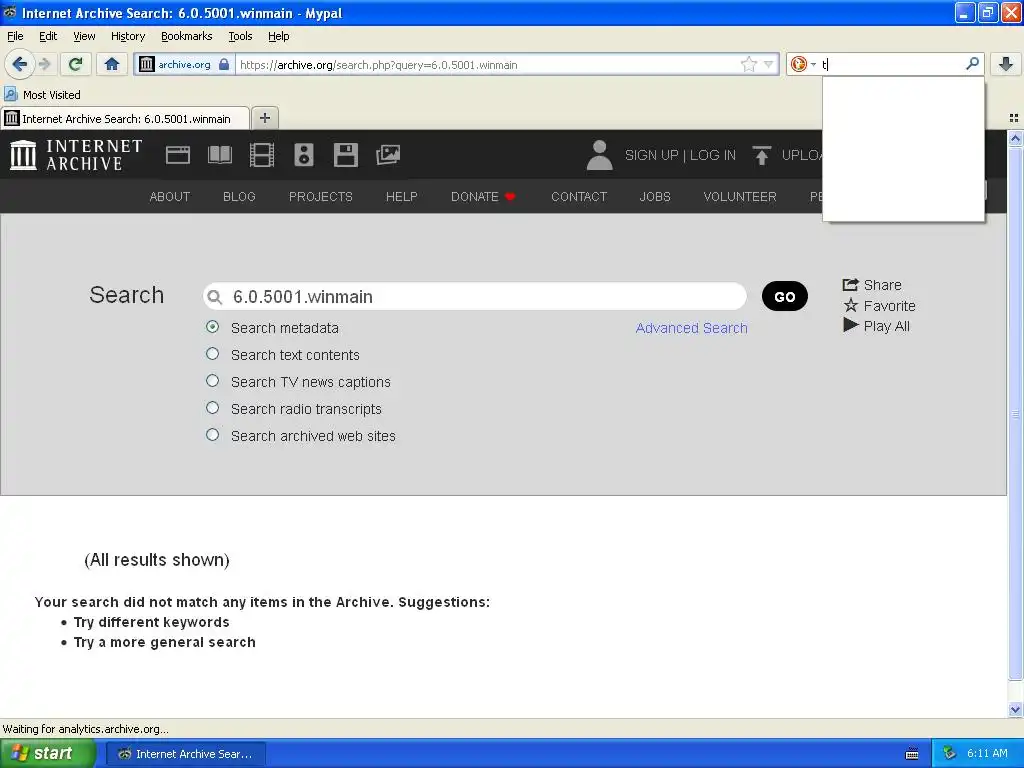Open the Software floppy disk icon
Image resolution: width=1024 pixels, height=768 pixels.
tap(345, 155)
